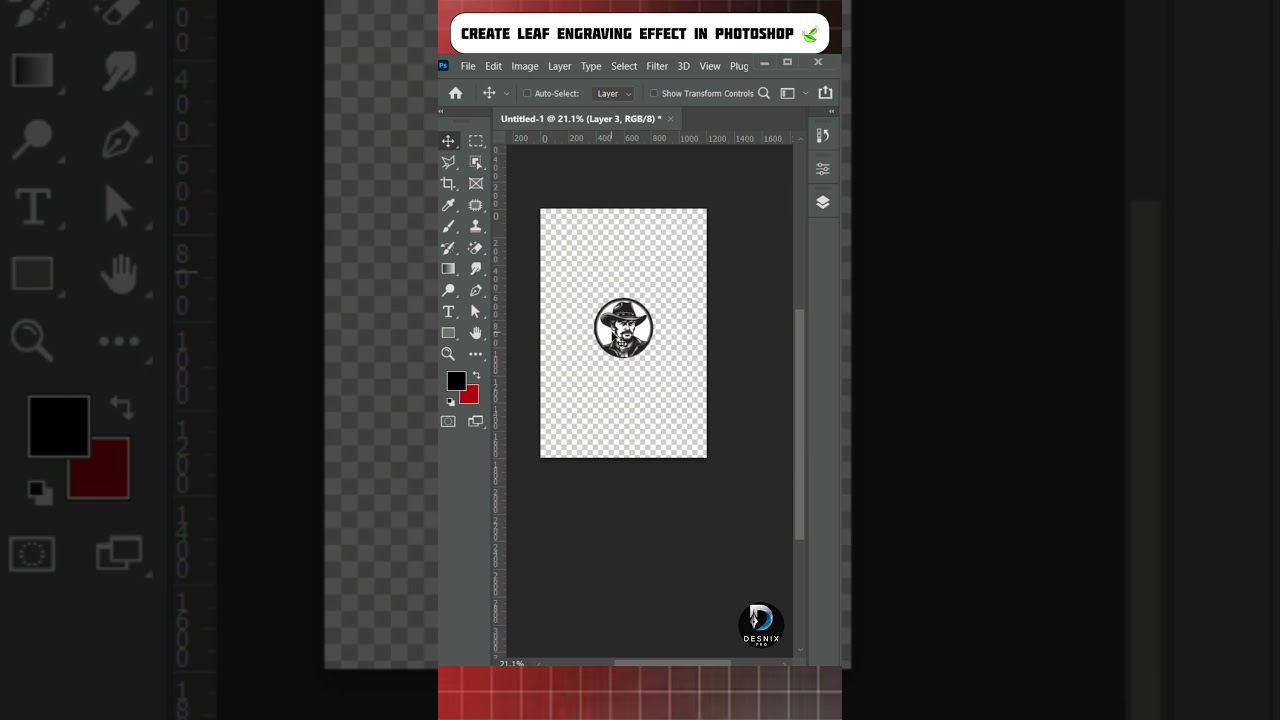Change the screen mode button

pos(476,422)
